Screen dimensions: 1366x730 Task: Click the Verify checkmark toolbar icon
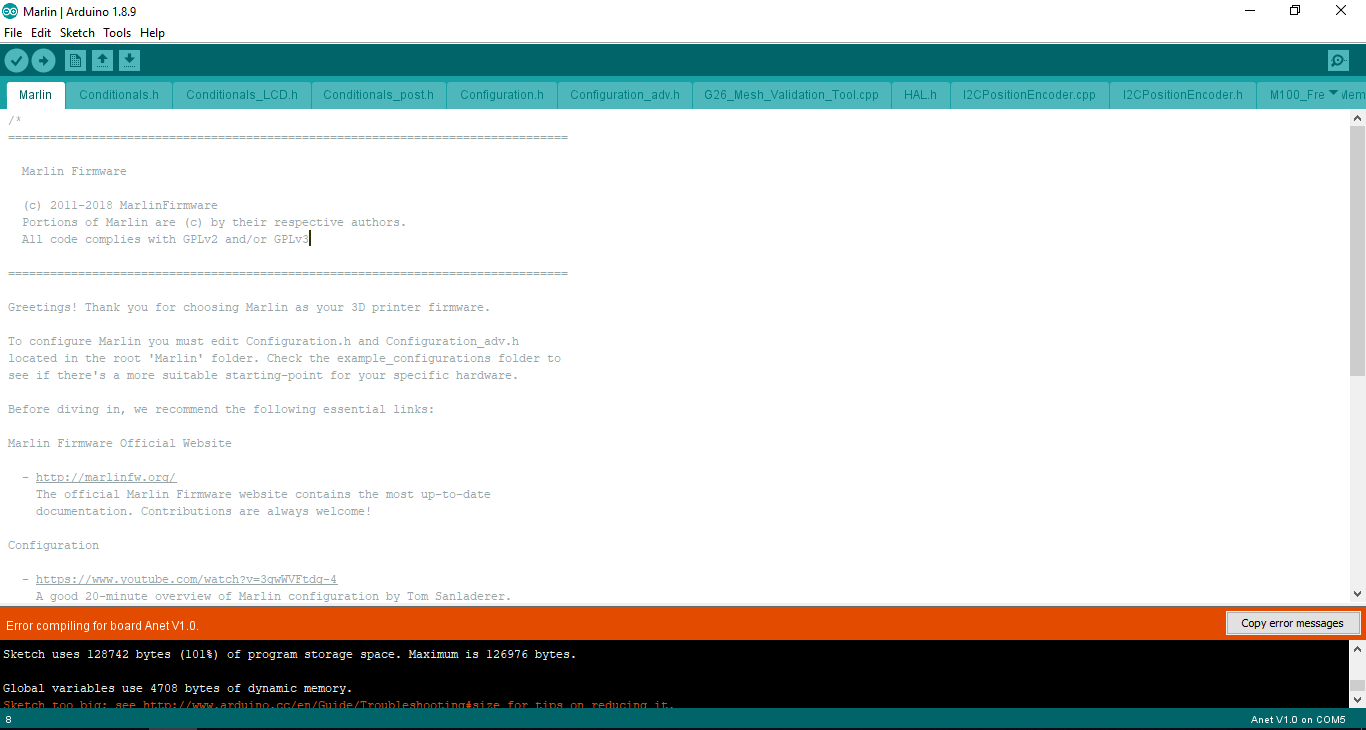point(16,61)
